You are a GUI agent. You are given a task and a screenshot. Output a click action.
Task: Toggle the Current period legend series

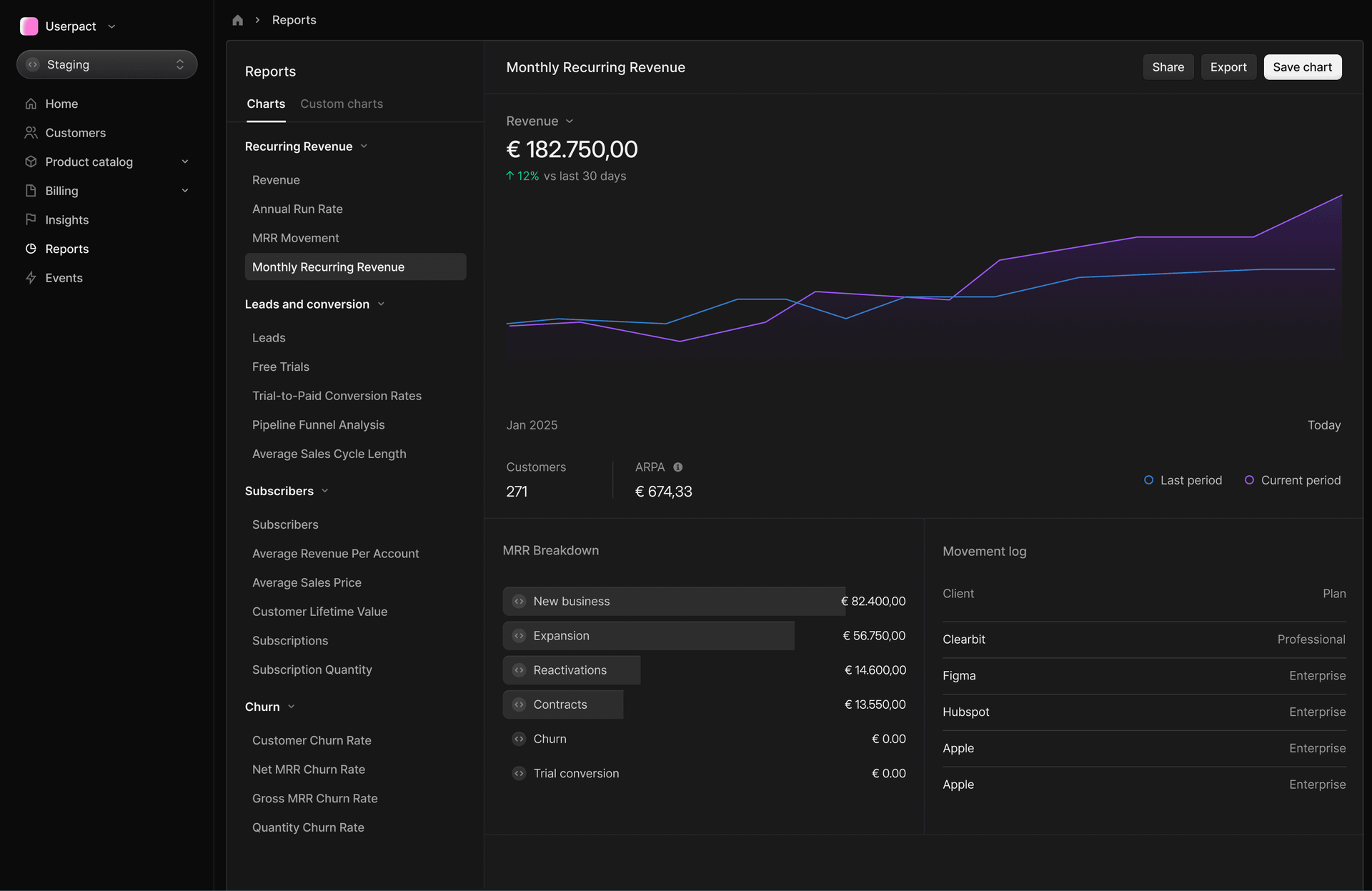[x=1293, y=480]
